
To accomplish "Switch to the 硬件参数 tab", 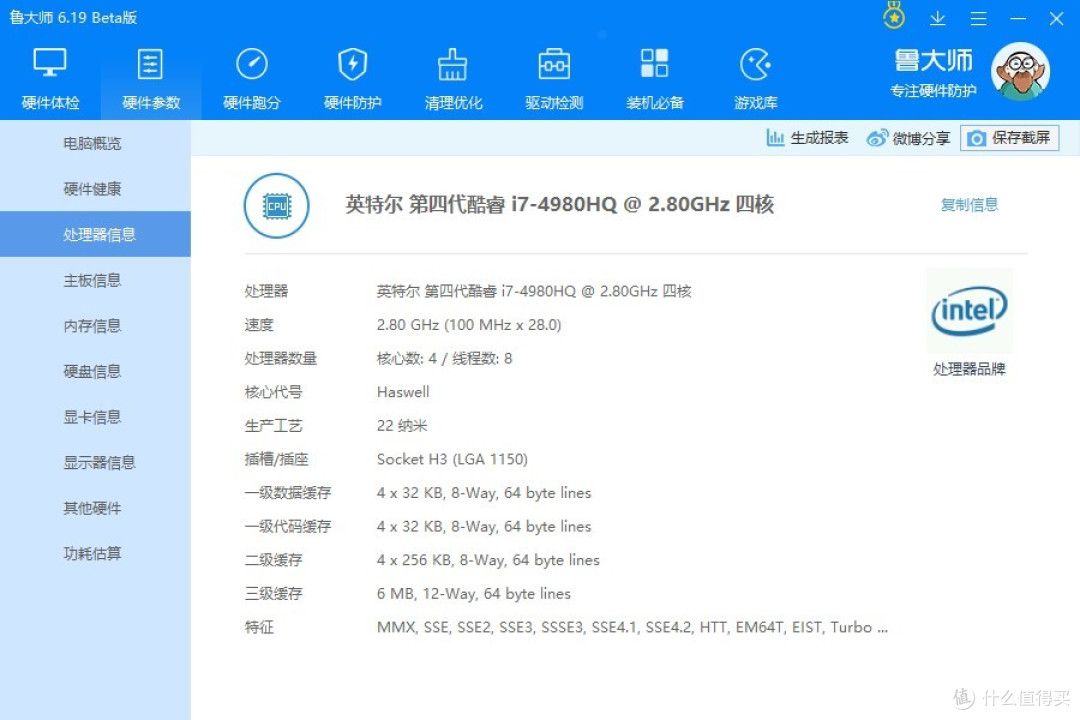I will [x=150, y=75].
